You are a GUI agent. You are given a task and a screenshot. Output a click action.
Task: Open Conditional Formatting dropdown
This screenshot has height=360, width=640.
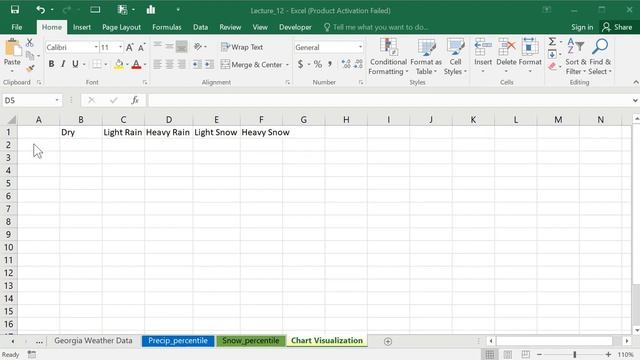pos(388,57)
